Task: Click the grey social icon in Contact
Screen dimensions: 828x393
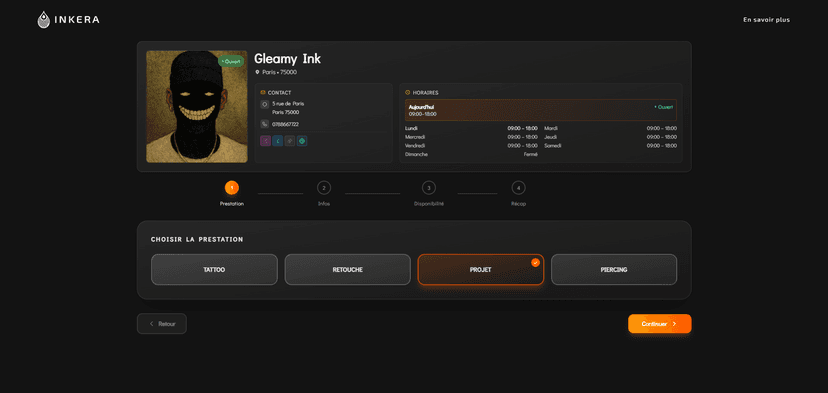Action: pyautogui.click(x=289, y=141)
